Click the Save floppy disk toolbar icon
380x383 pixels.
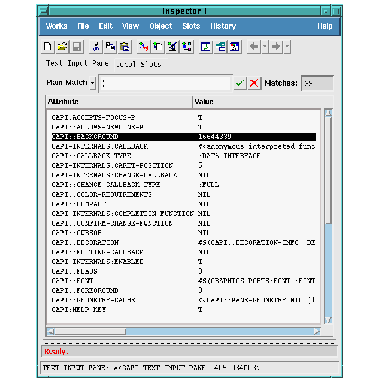coord(77,46)
